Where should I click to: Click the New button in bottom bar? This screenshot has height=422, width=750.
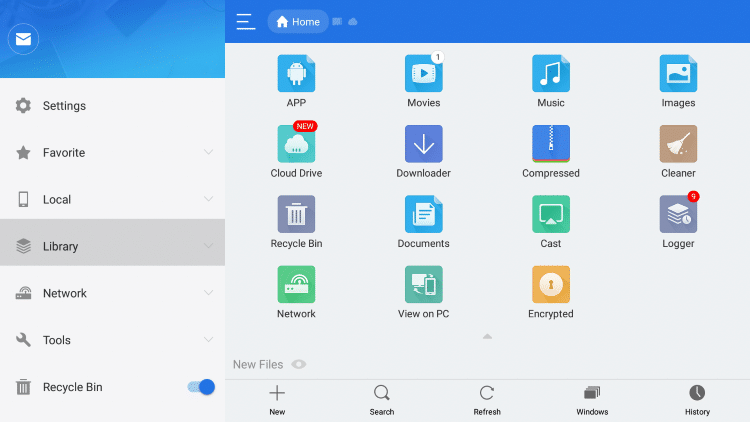[277, 399]
